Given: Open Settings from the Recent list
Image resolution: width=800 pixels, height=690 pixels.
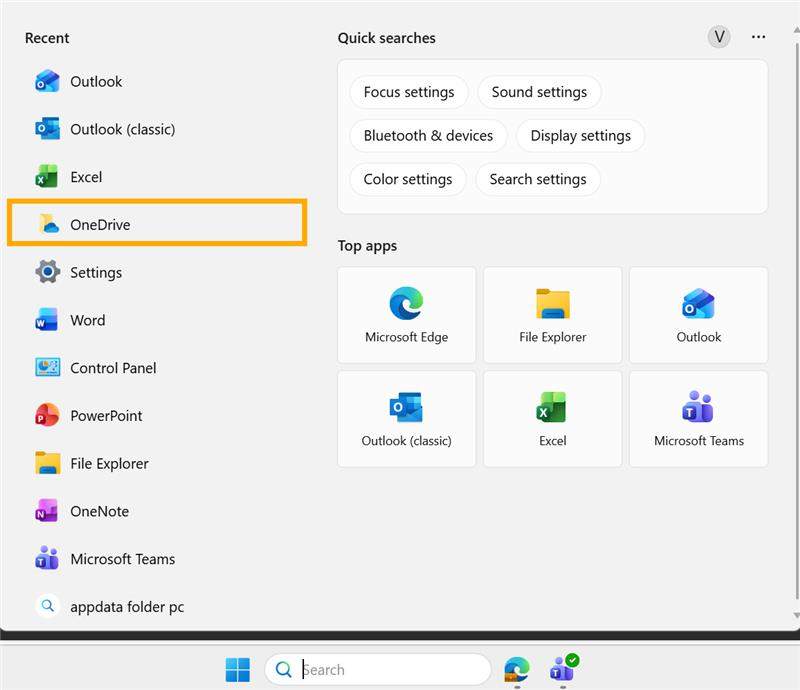Looking at the screenshot, I should click(95, 272).
